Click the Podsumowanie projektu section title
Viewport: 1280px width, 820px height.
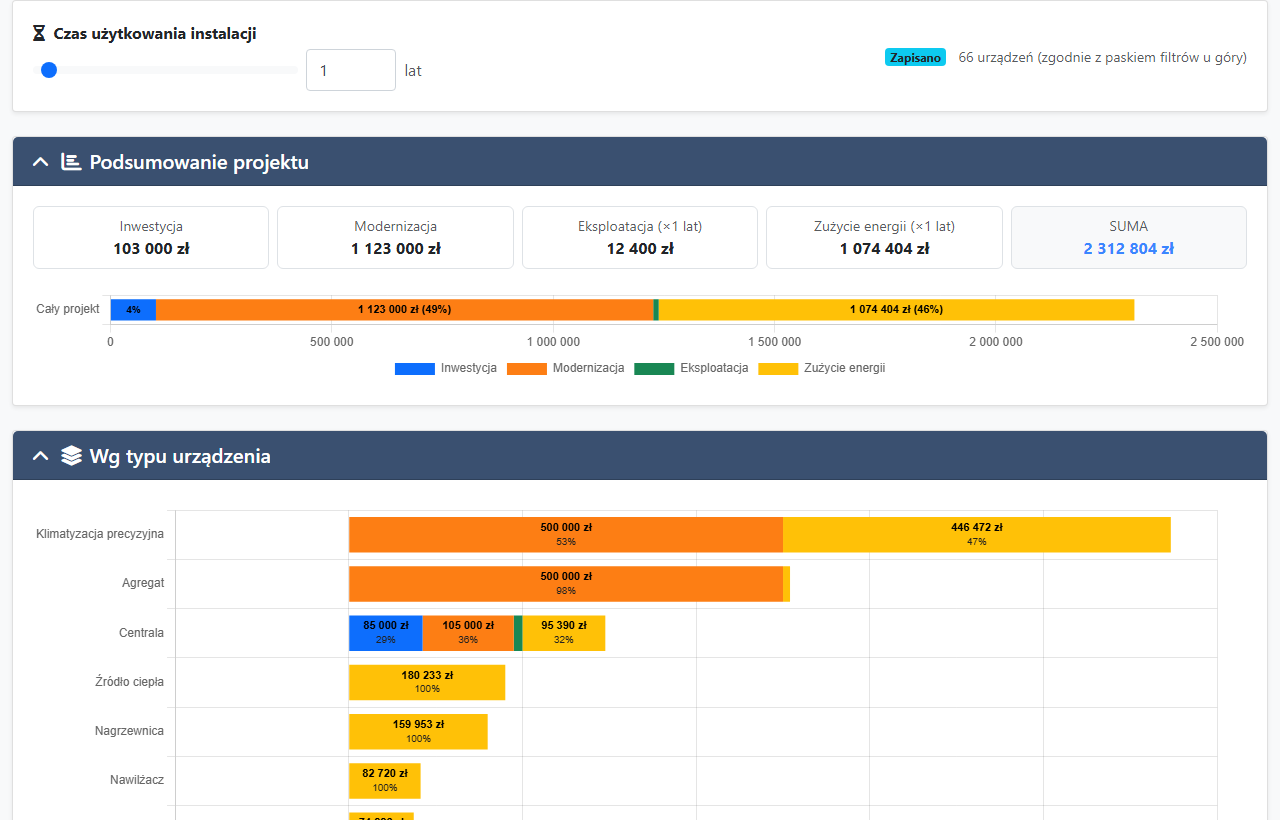(x=199, y=162)
